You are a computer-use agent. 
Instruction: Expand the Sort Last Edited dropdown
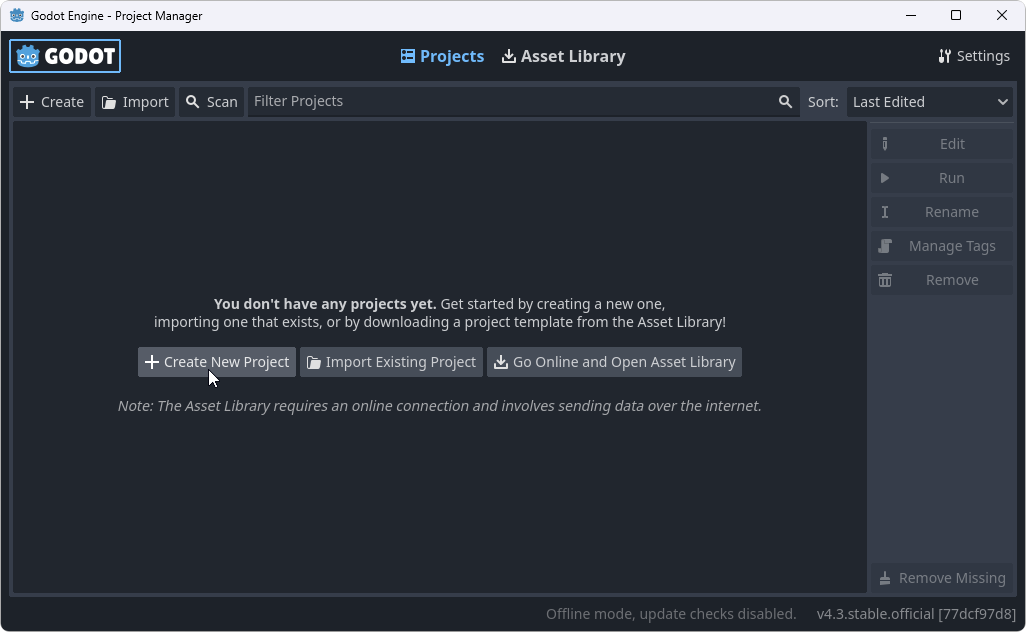point(930,102)
